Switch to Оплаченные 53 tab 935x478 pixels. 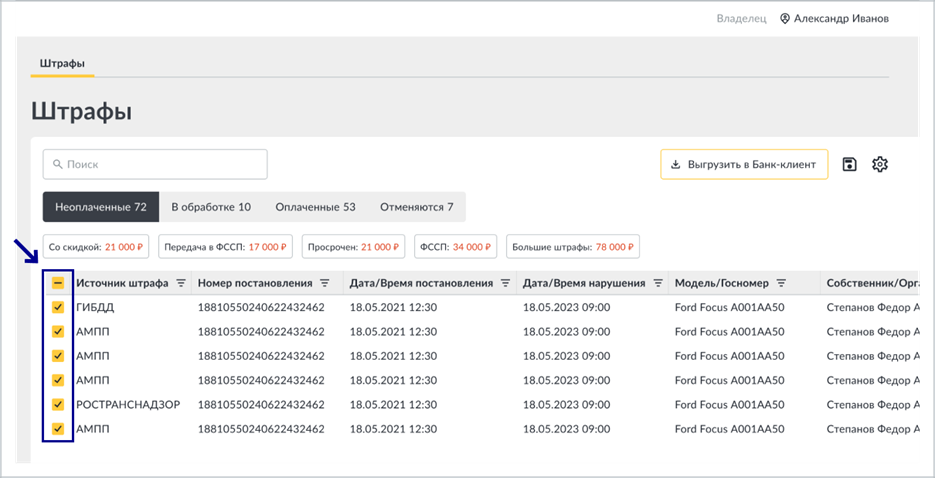click(x=315, y=207)
